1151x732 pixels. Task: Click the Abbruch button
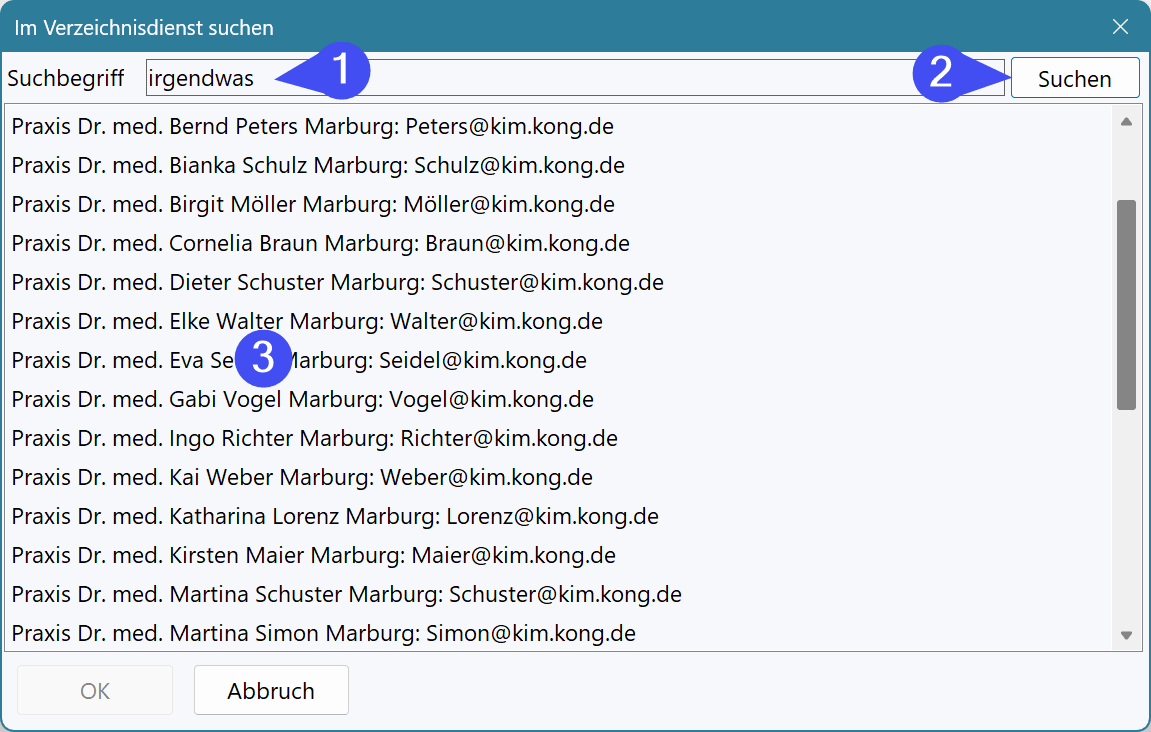[x=271, y=691]
